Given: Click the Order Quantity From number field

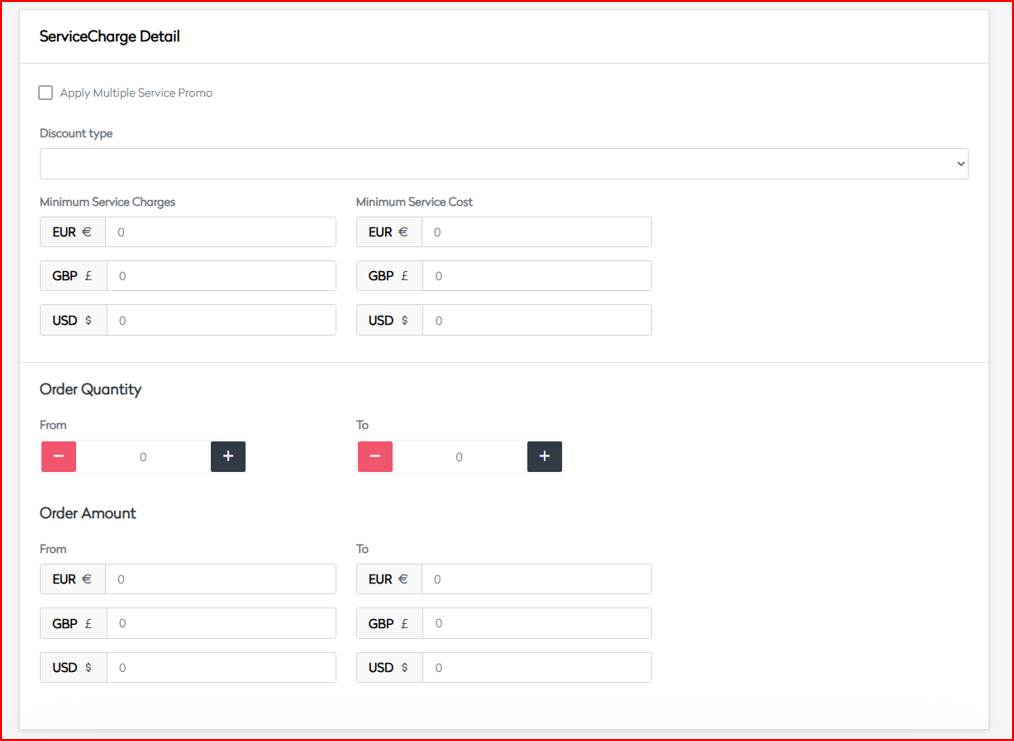Looking at the screenshot, I should 143,457.
